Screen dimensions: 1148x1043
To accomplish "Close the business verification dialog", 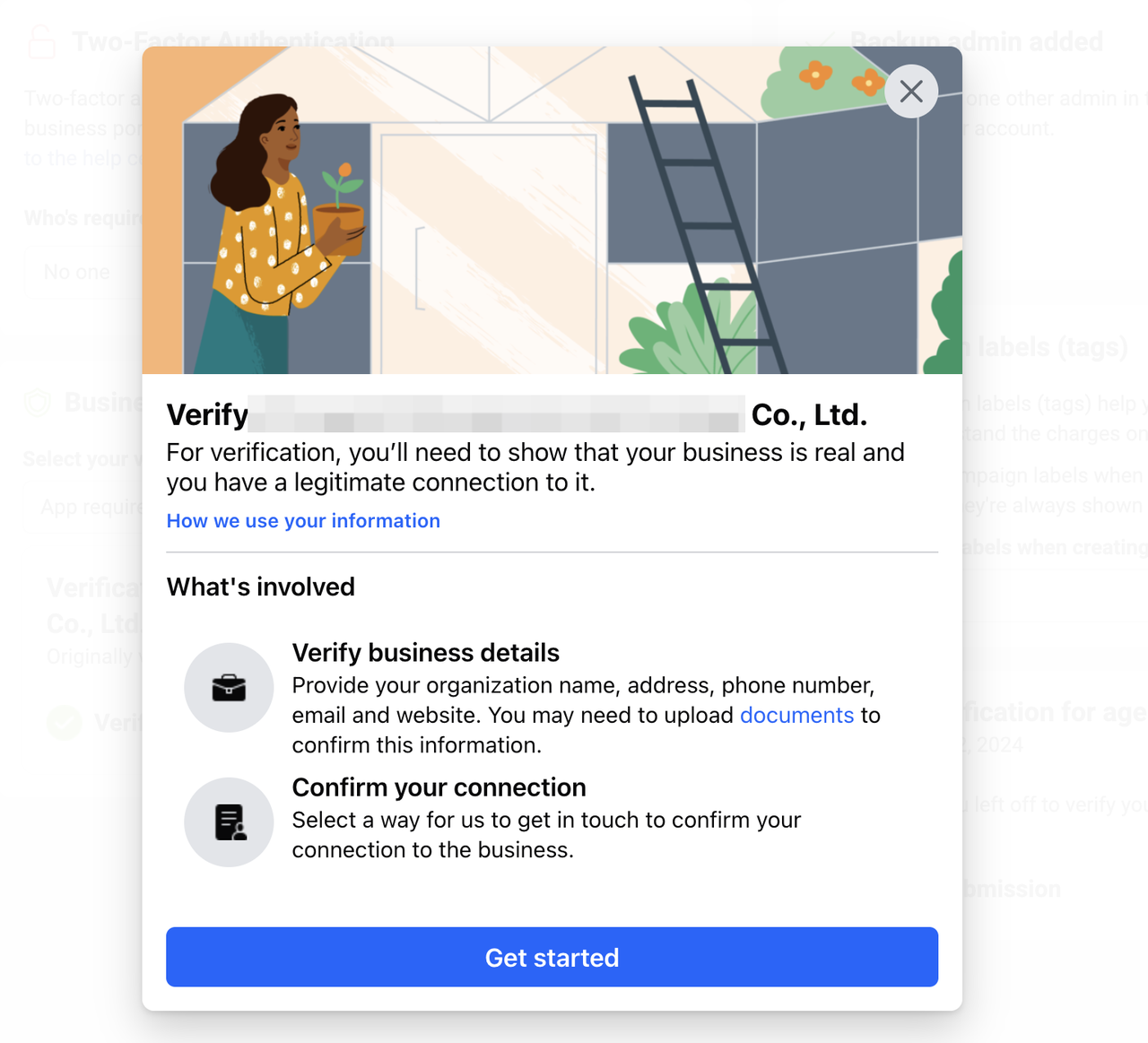I will (911, 91).
